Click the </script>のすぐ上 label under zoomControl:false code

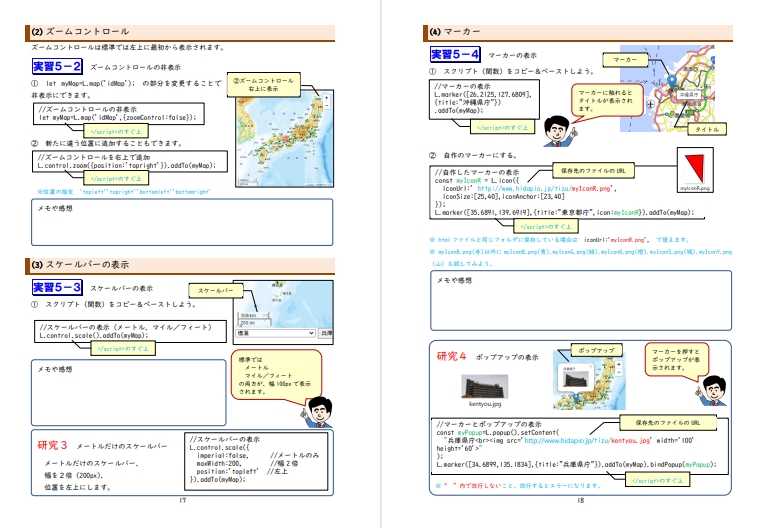pos(116,131)
